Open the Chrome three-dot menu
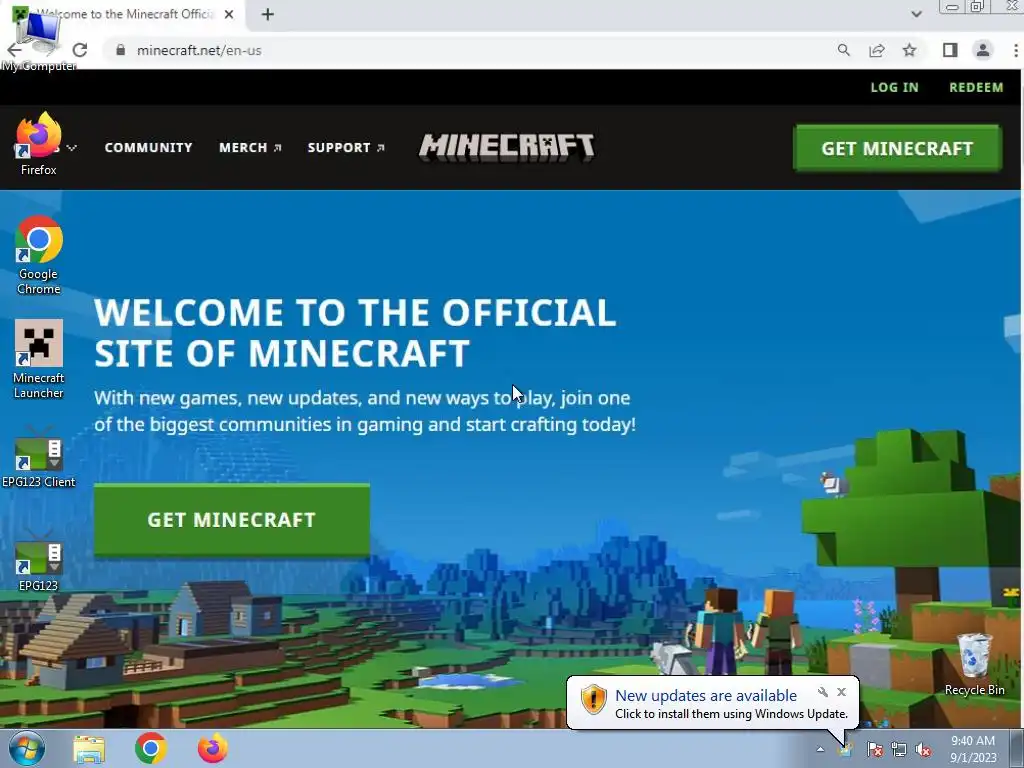 click(1016, 50)
